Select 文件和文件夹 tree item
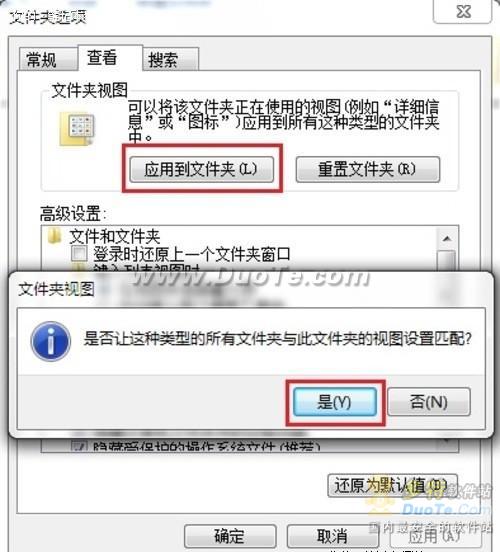Viewport: 500px width, 552px height. [x=115, y=236]
